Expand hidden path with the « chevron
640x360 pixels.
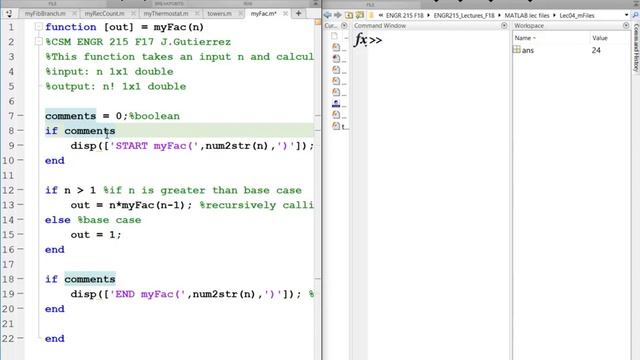[380, 15]
